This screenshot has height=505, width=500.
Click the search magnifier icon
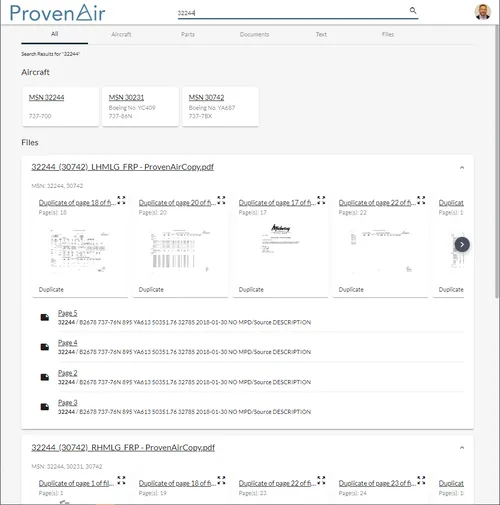[413, 10]
